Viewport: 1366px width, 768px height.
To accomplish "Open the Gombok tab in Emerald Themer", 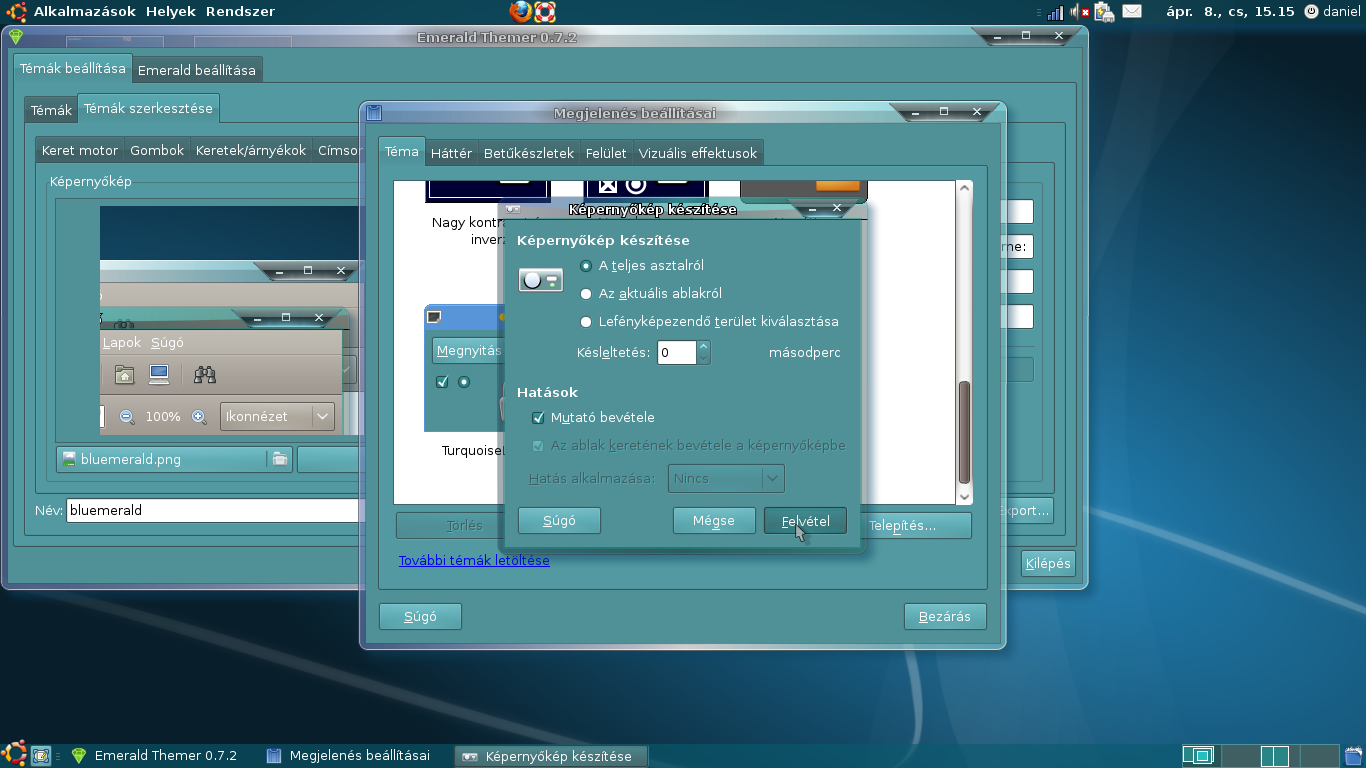I will point(157,150).
